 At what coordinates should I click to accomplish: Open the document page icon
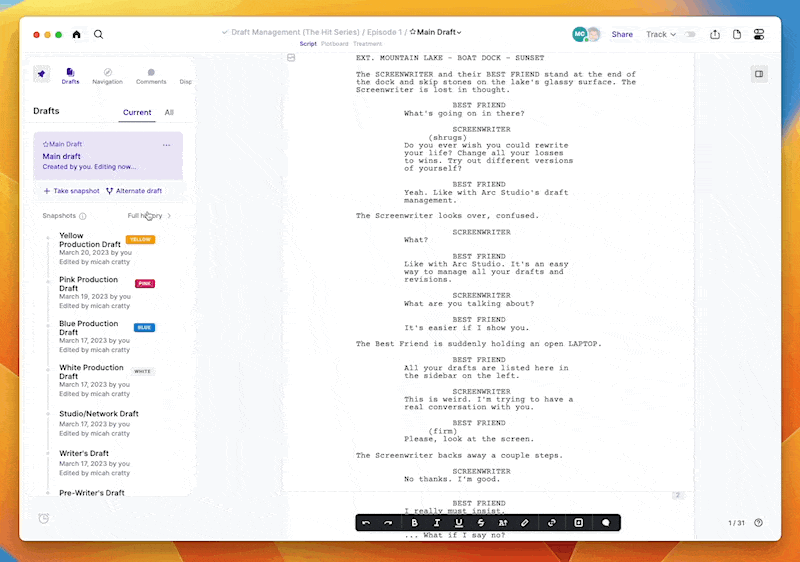click(x=737, y=34)
